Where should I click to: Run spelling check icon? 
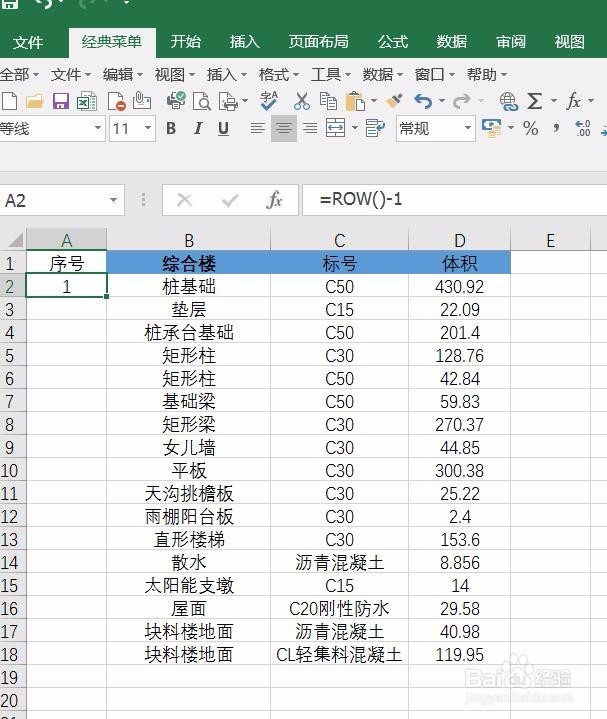click(x=269, y=101)
